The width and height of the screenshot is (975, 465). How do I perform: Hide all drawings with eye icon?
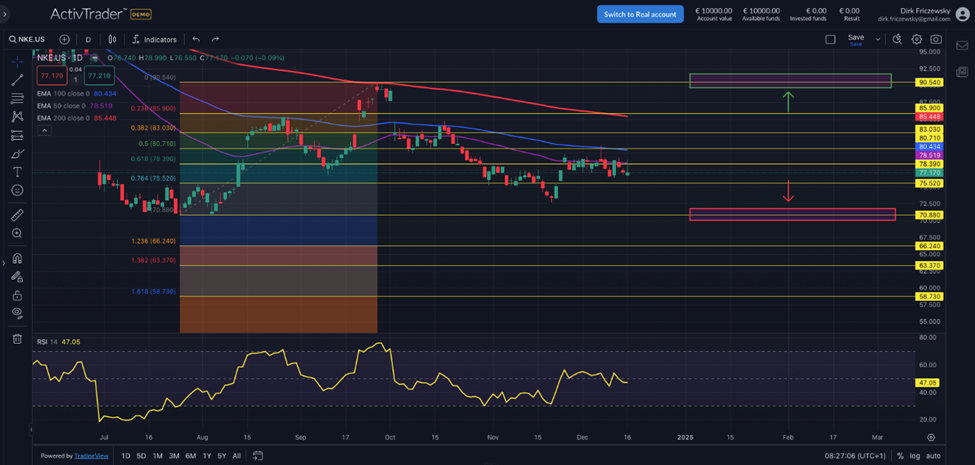click(17, 313)
